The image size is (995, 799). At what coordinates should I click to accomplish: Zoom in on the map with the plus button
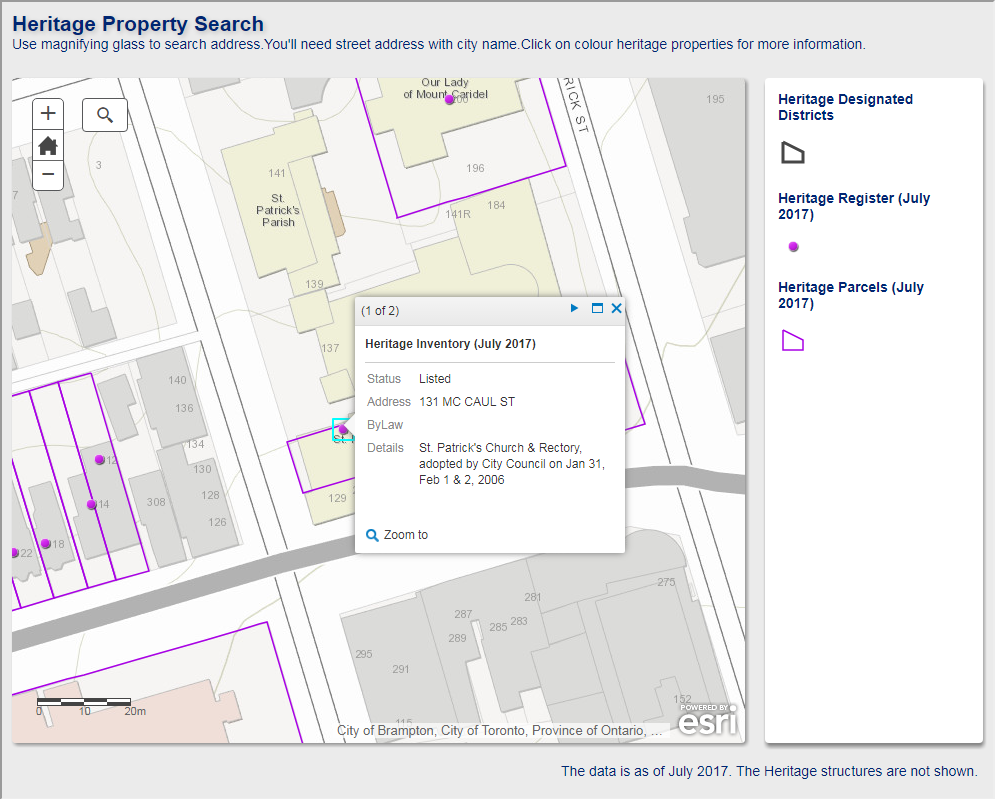click(x=48, y=114)
